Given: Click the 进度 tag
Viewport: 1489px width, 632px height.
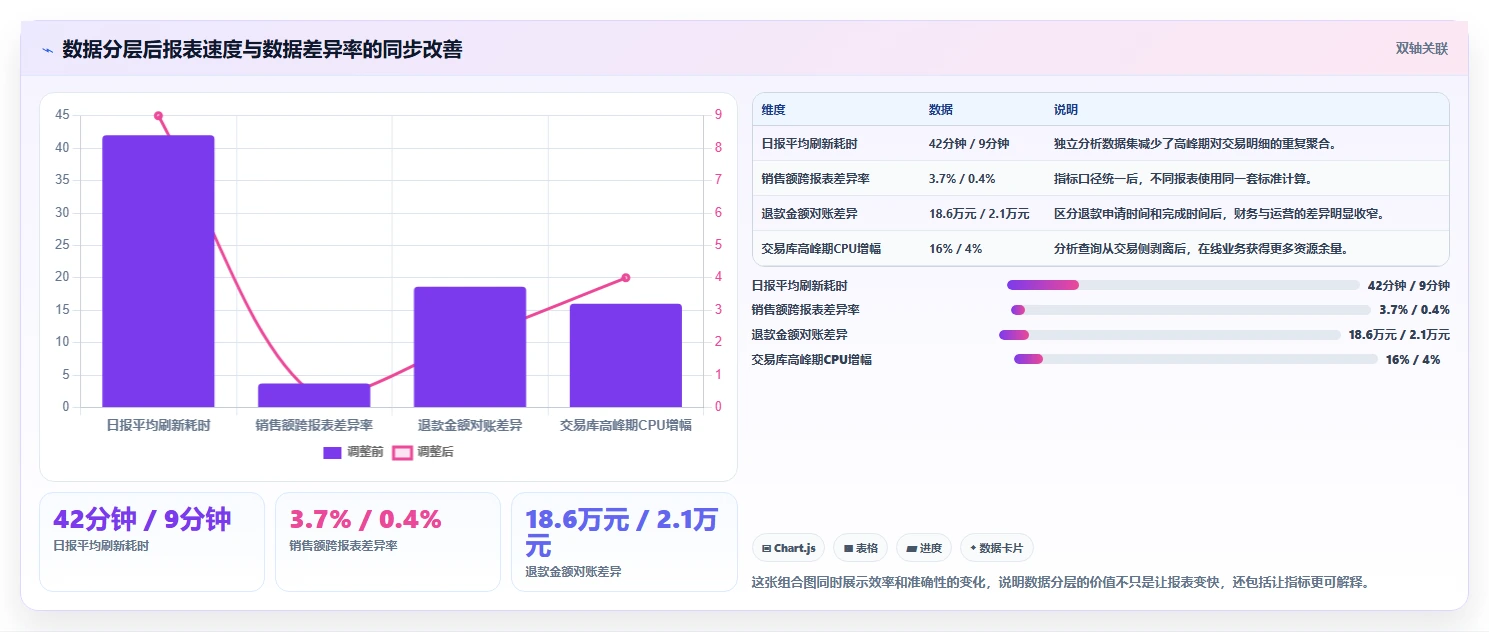Looking at the screenshot, I should (924, 548).
